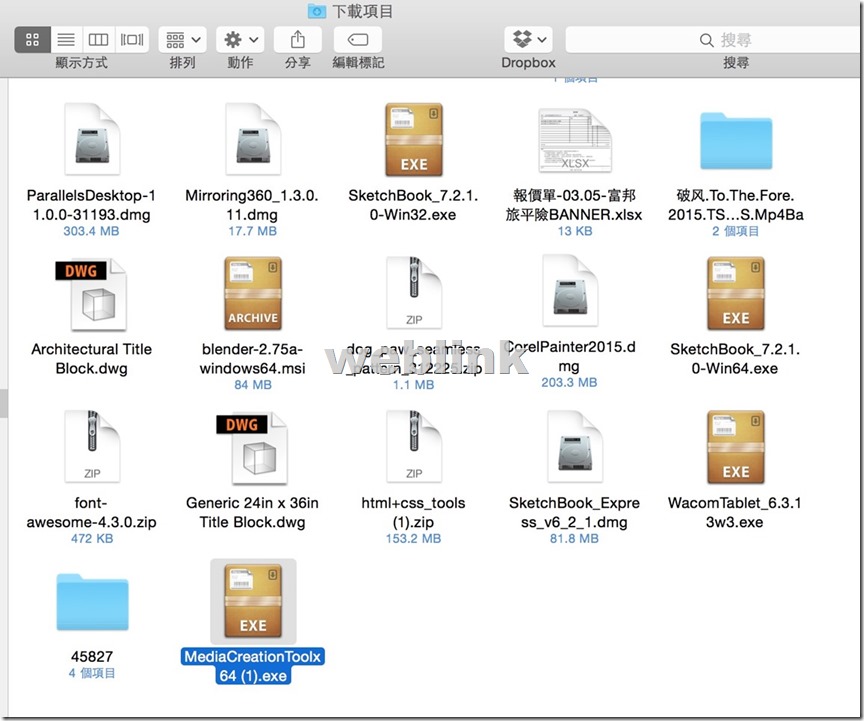Click the share toolbar button
The height and width of the screenshot is (721, 864).
(298, 40)
